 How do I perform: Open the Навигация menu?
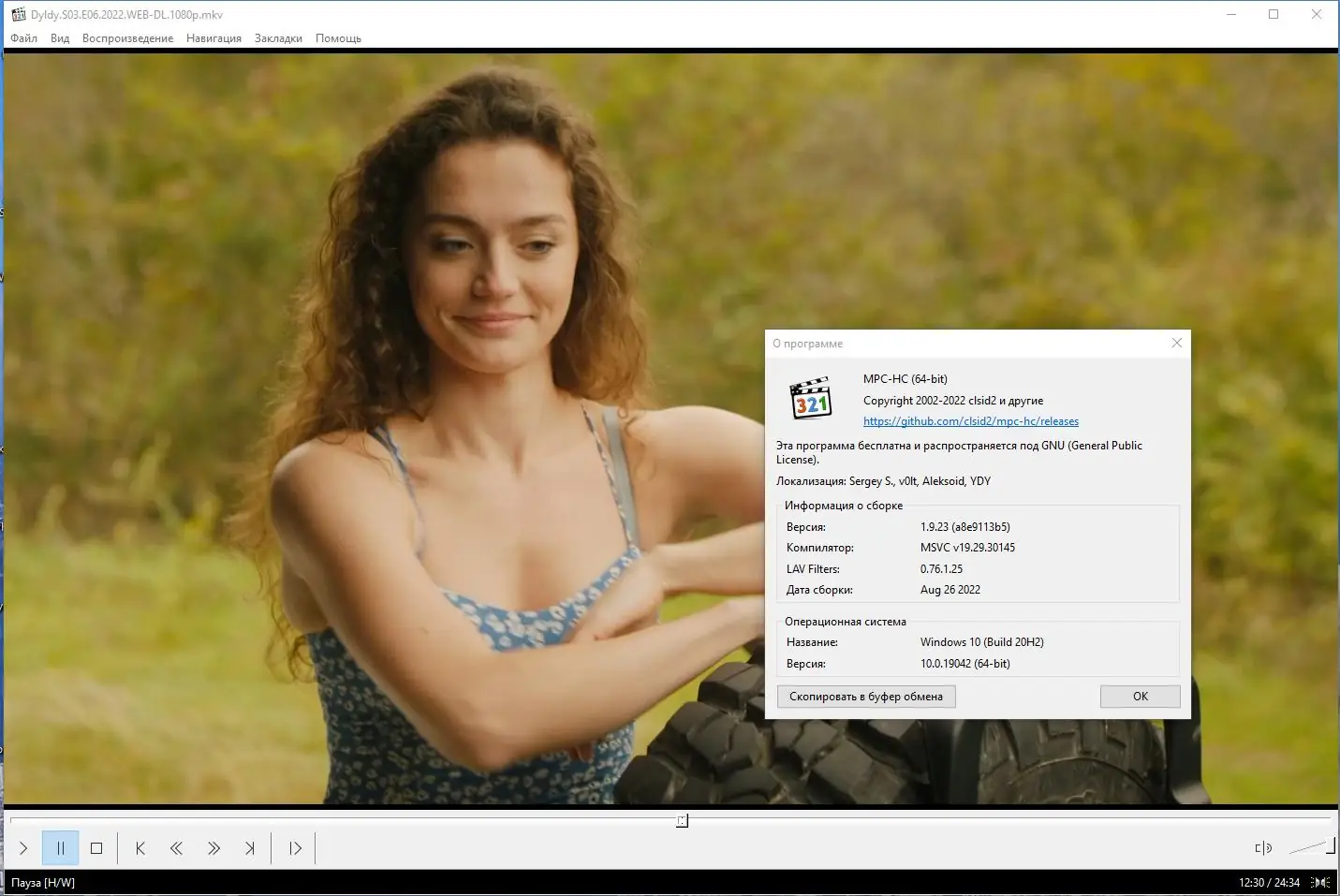point(214,38)
